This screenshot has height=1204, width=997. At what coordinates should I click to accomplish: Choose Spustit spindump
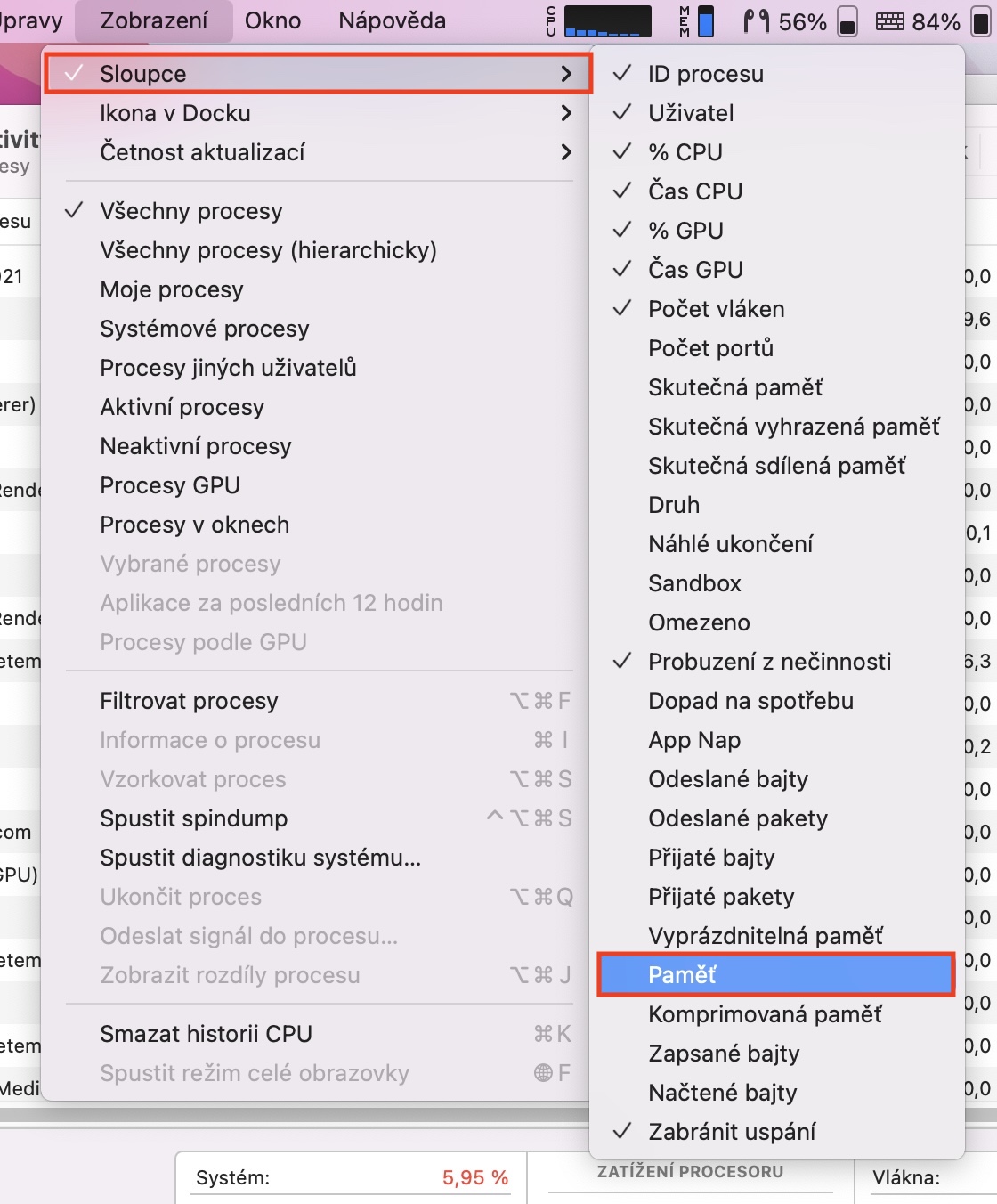[x=193, y=818]
